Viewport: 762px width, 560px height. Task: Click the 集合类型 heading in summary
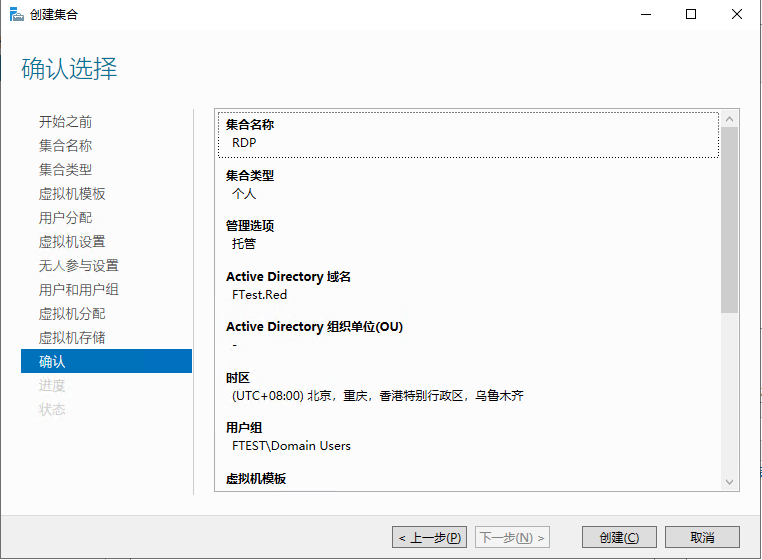[x=250, y=175]
